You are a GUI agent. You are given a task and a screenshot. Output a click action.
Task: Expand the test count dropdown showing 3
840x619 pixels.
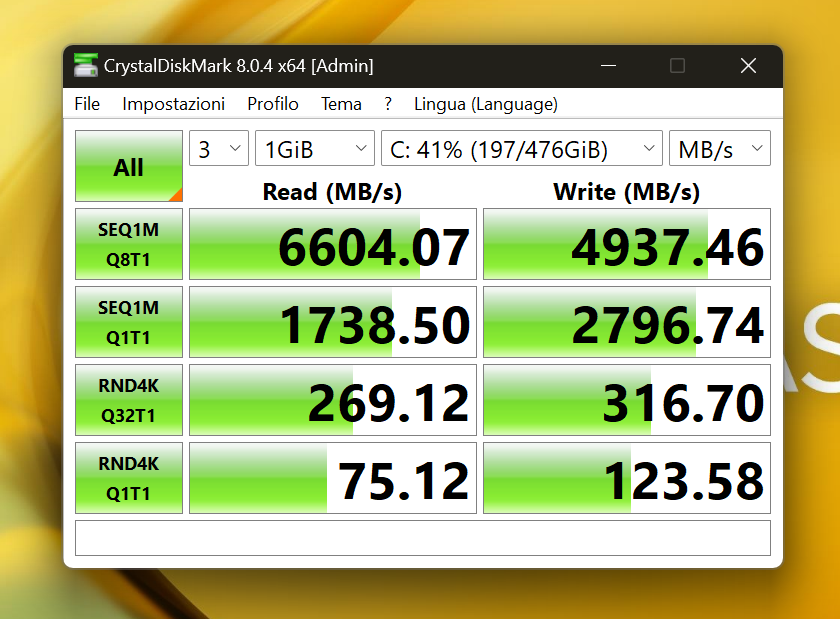pos(219,148)
